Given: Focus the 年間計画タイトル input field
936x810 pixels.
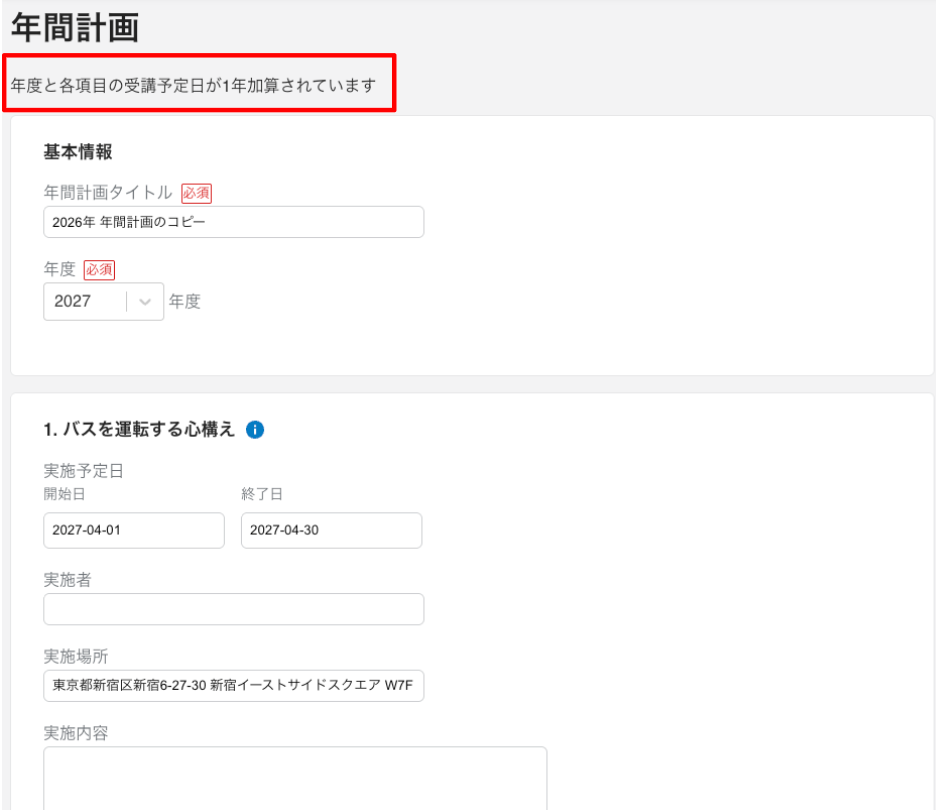Looking at the screenshot, I should 233,222.
